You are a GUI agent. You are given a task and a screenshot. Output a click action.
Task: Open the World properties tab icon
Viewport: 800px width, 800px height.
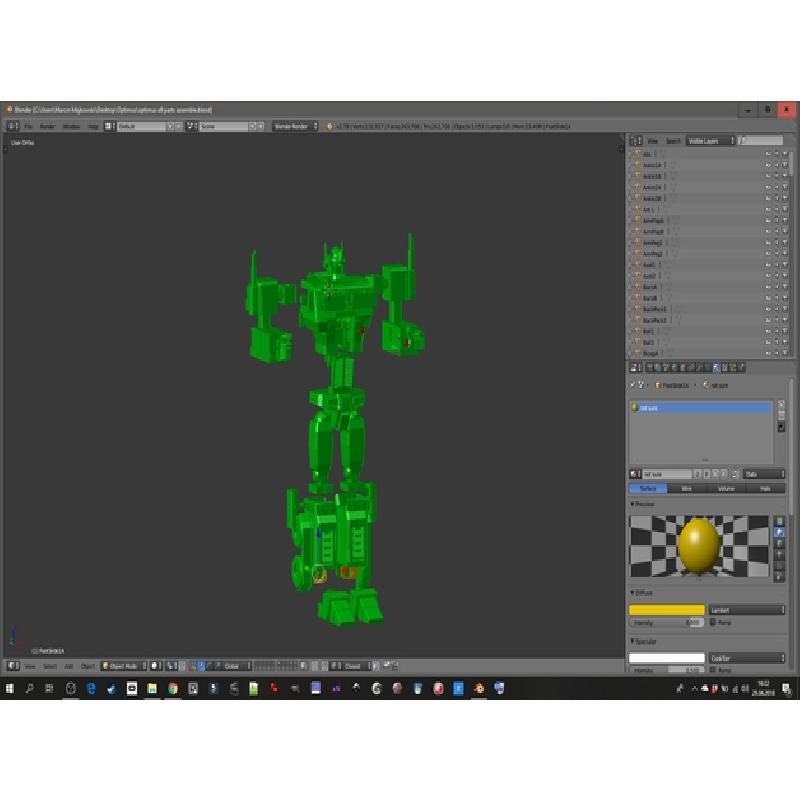675,367
